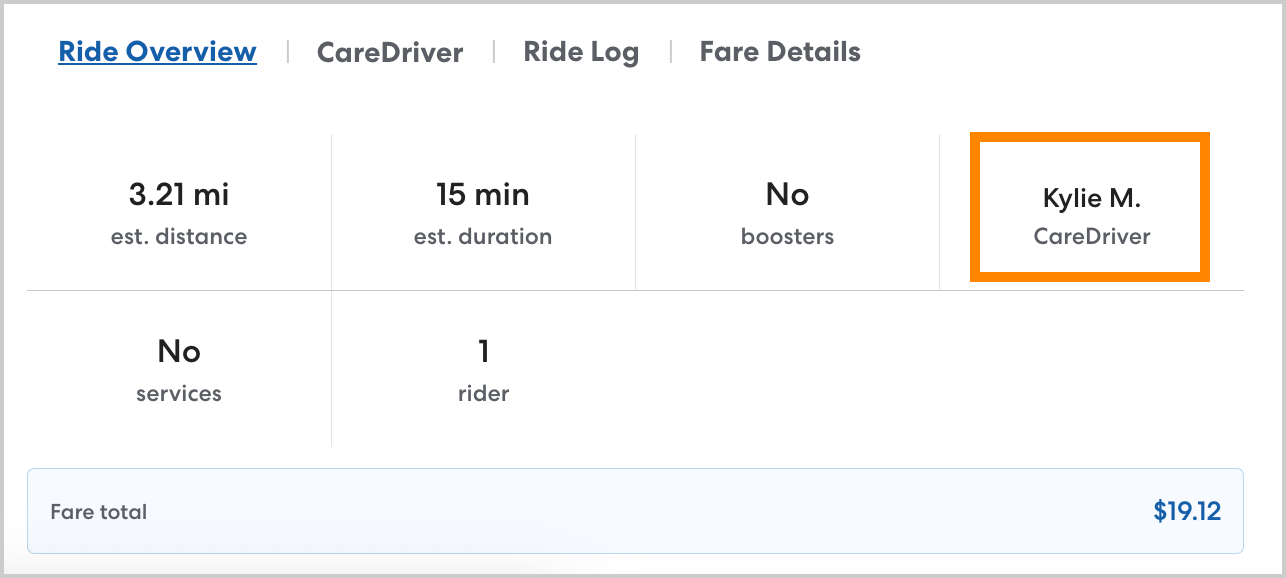Click the 15 min duration value
This screenshot has width=1286, height=578.
click(x=483, y=194)
